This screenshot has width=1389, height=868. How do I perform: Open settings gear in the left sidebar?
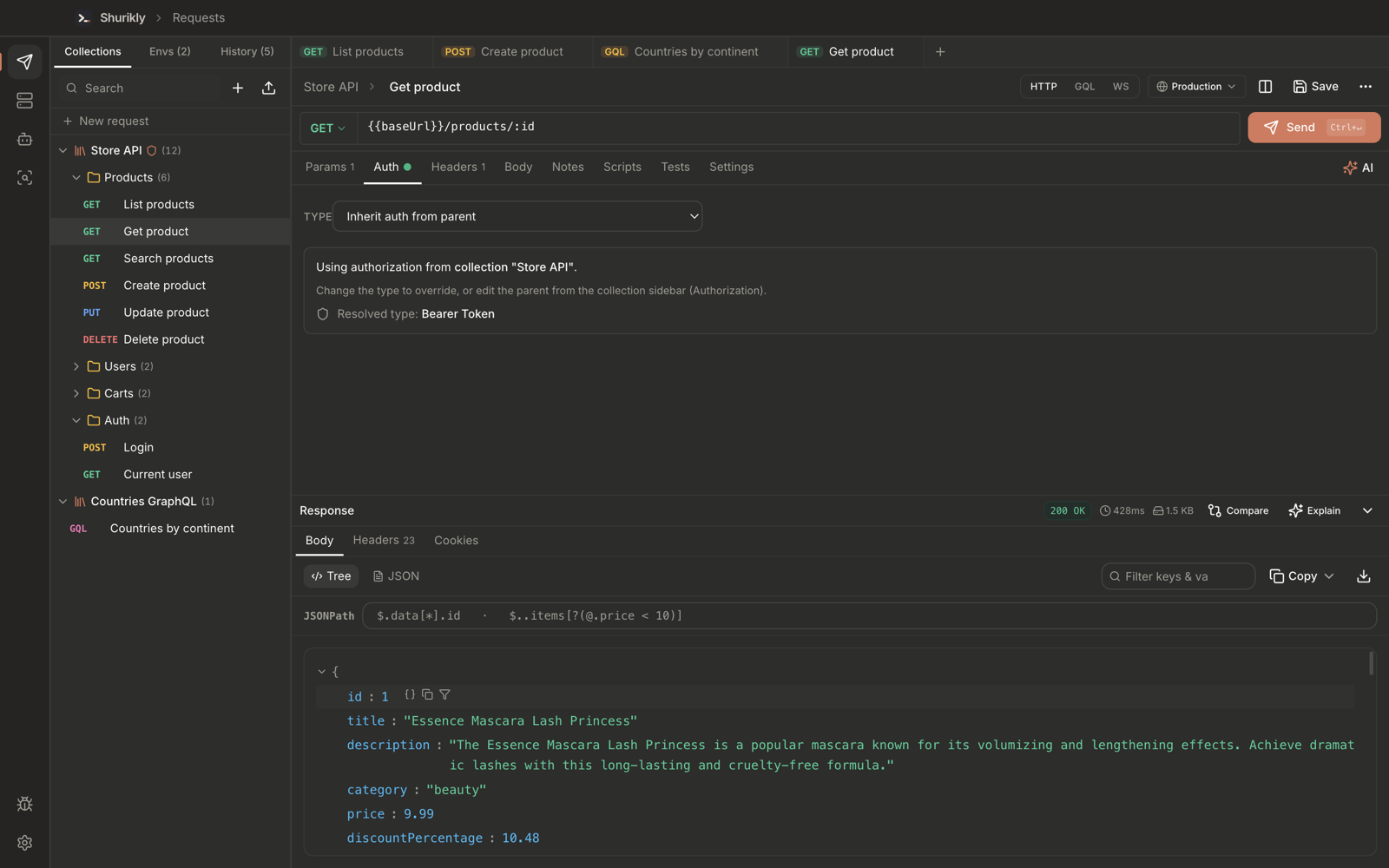pos(24,843)
